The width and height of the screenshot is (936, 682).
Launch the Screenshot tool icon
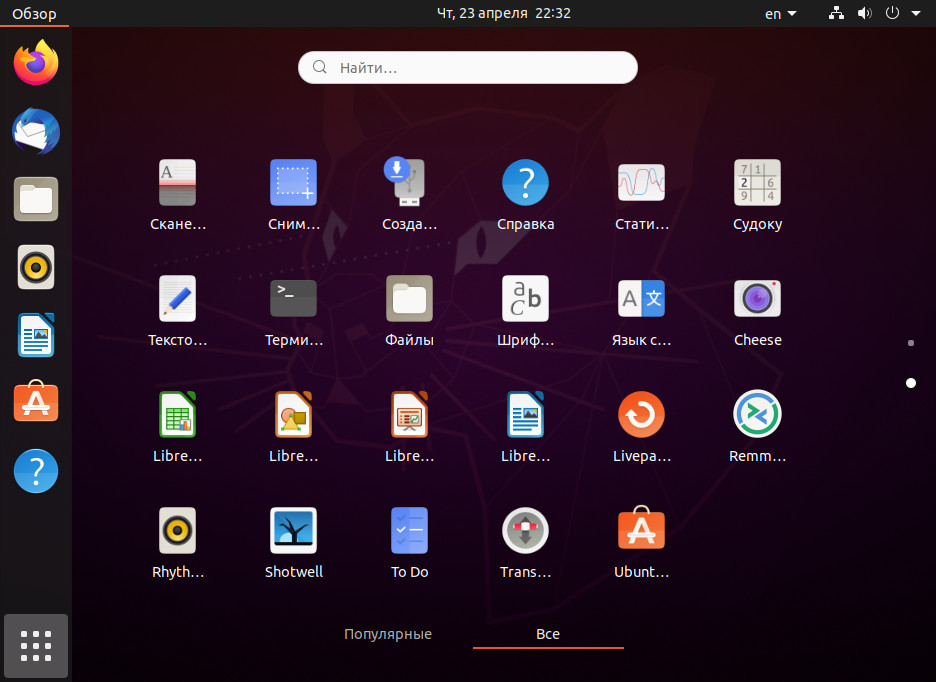pyautogui.click(x=293, y=183)
